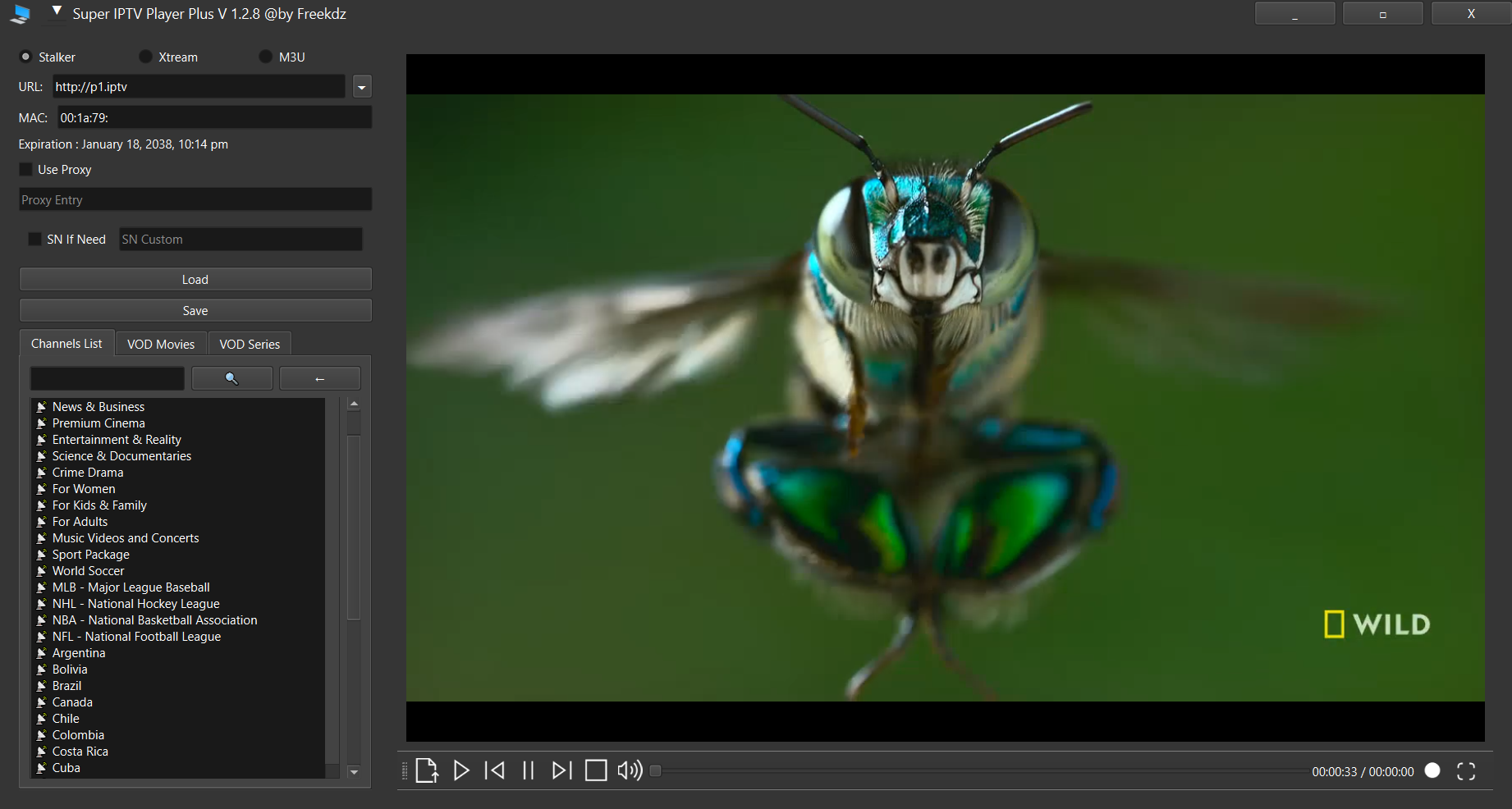Click the back arrow button
Image resolution: width=1512 pixels, height=809 pixels.
[320, 378]
